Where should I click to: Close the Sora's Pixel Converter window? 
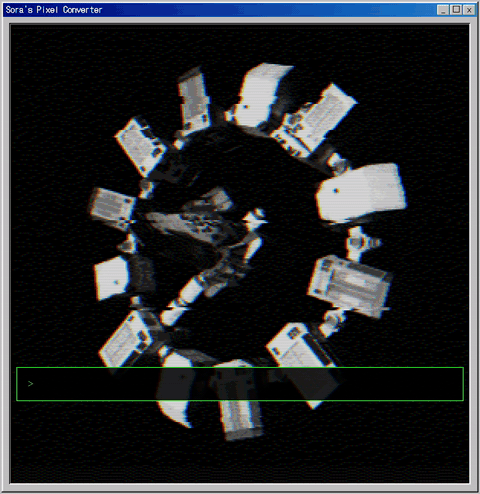pos(469,10)
